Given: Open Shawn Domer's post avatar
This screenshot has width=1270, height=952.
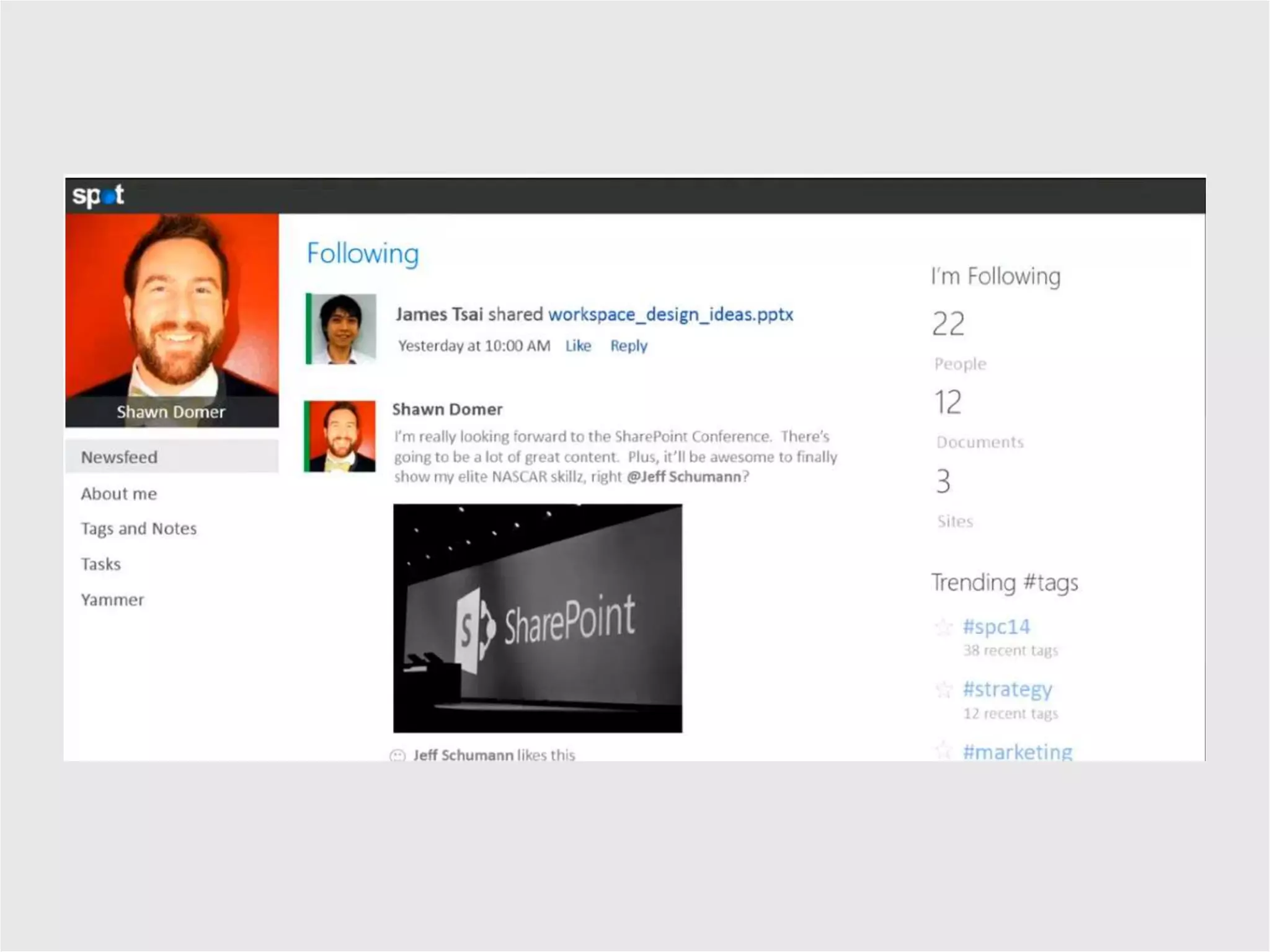Looking at the screenshot, I should (x=342, y=436).
